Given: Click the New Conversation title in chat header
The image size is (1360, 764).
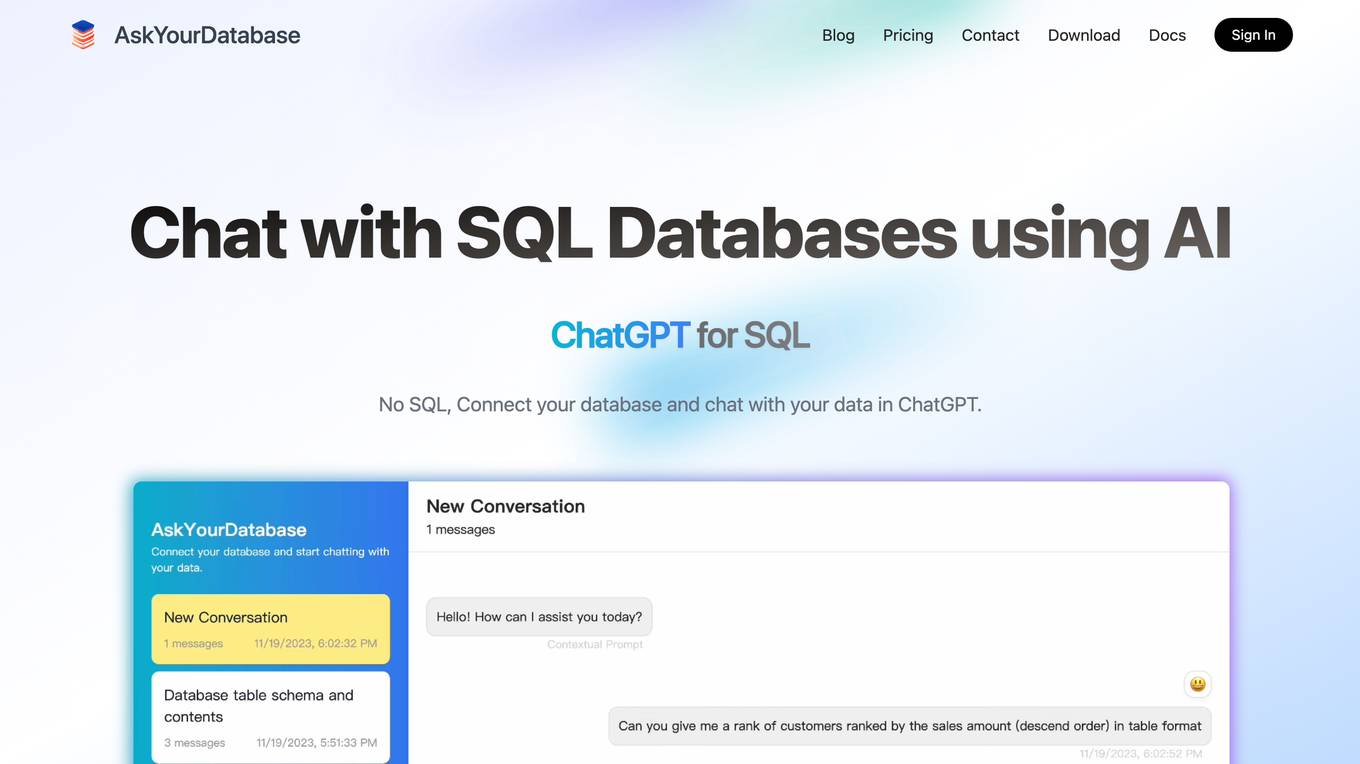Looking at the screenshot, I should tap(506, 506).
